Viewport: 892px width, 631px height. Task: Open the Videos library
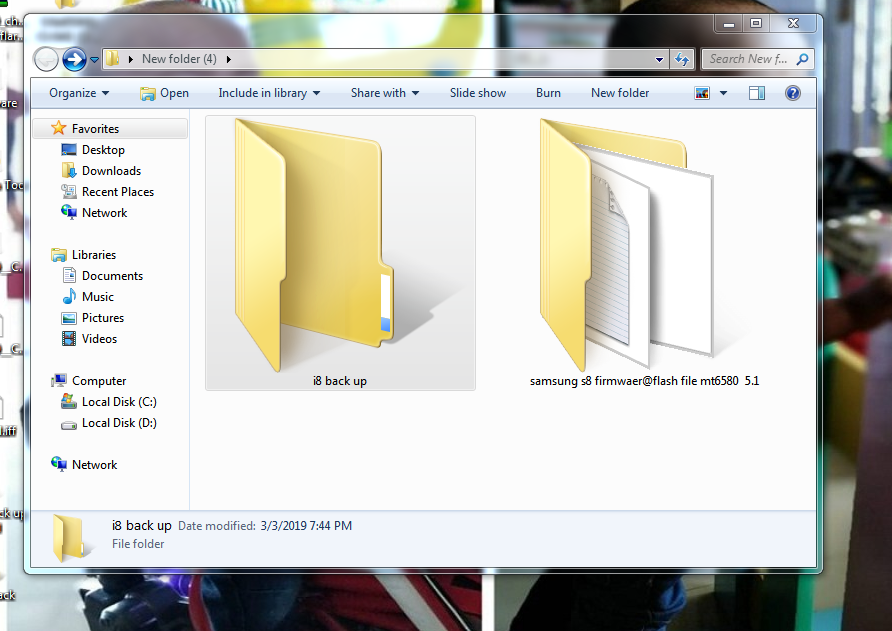[100, 339]
